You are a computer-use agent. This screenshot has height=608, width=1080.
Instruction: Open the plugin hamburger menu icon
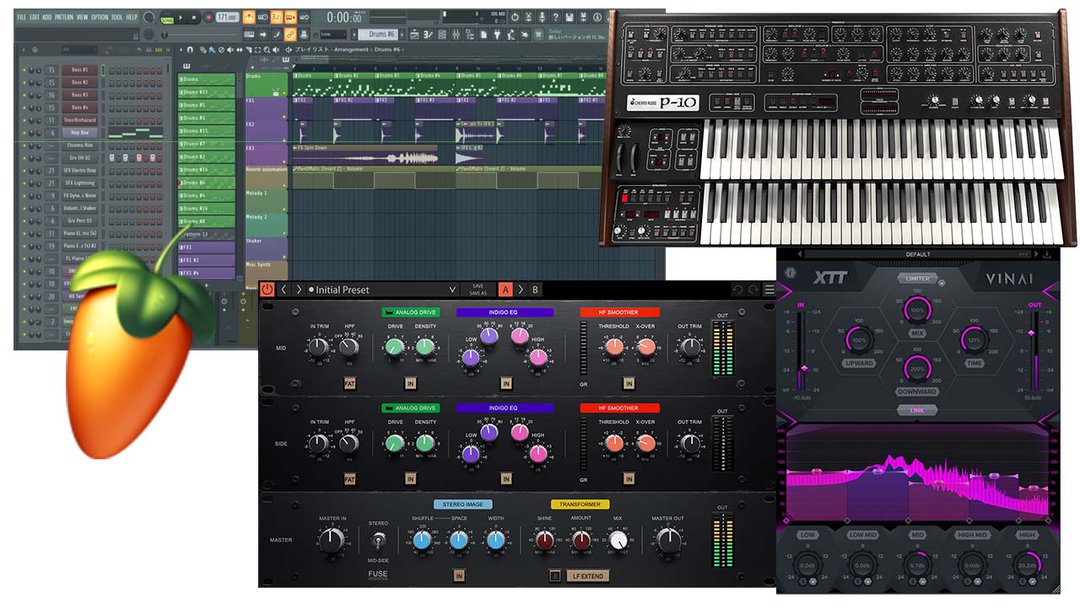click(769, 290)
